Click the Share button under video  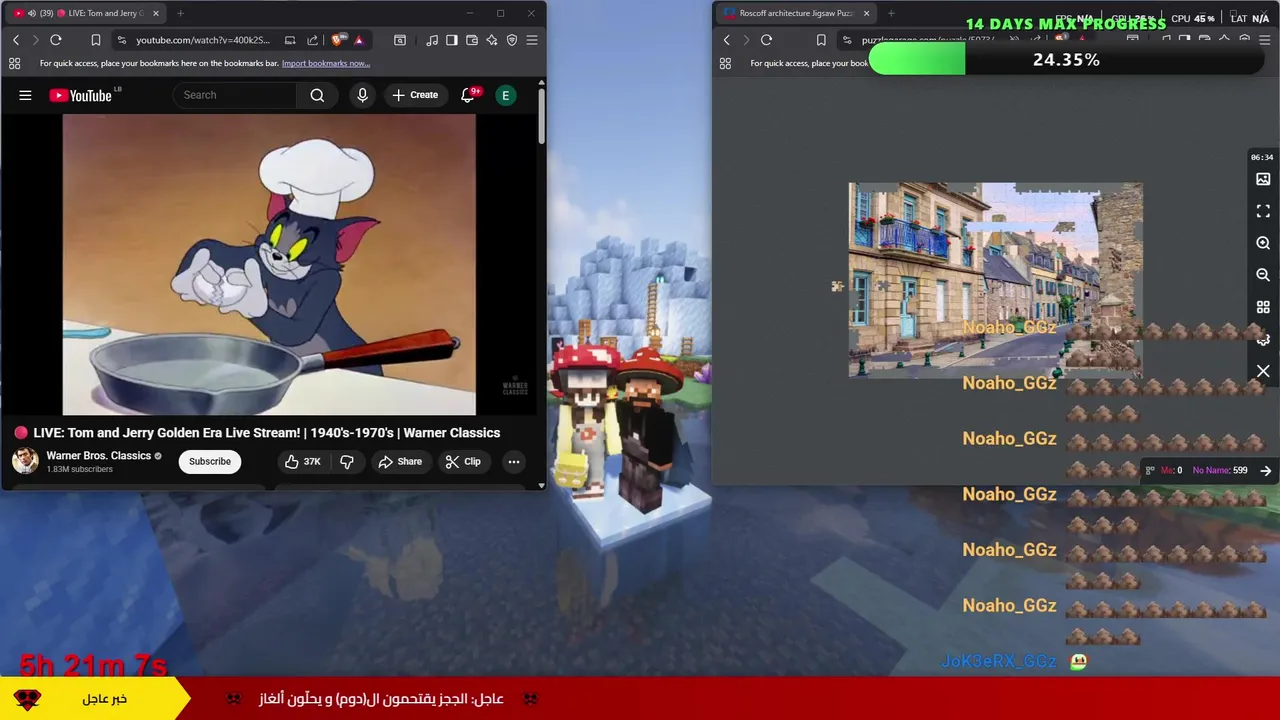point(400,461)
